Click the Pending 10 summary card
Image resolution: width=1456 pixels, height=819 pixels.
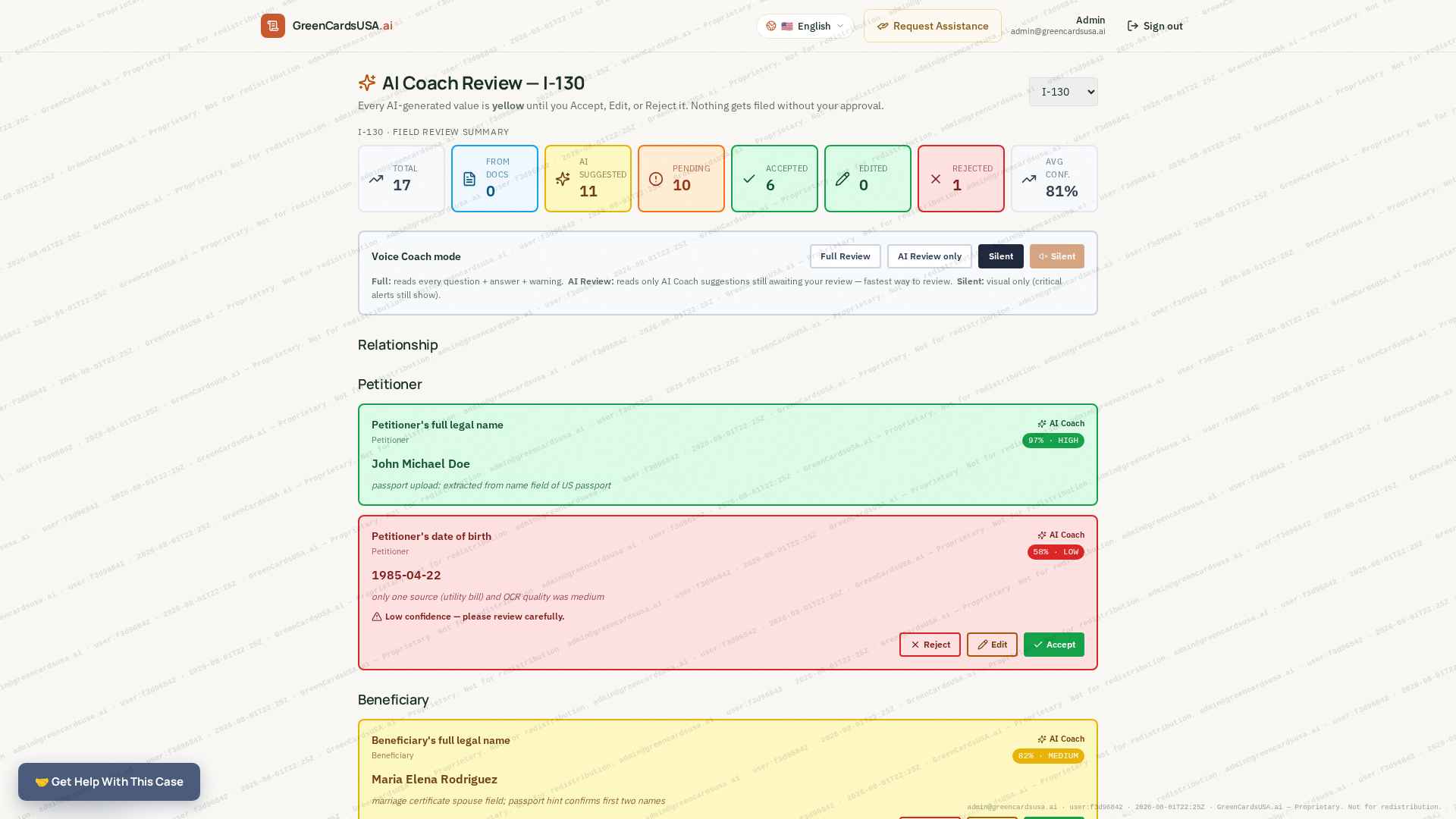[x=681, y=179]
